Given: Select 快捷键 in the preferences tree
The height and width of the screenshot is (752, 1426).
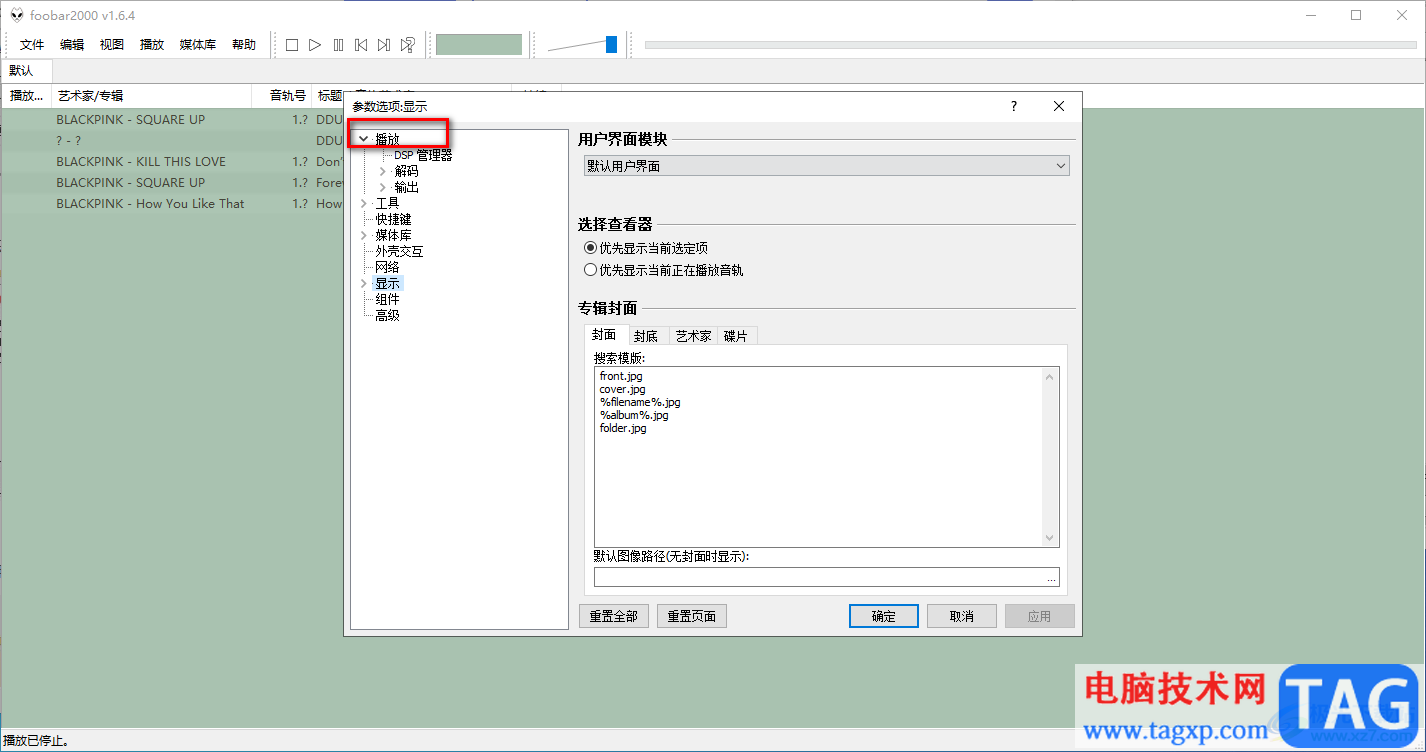Looking at the screenshot, I should click(x=393, y=219).
